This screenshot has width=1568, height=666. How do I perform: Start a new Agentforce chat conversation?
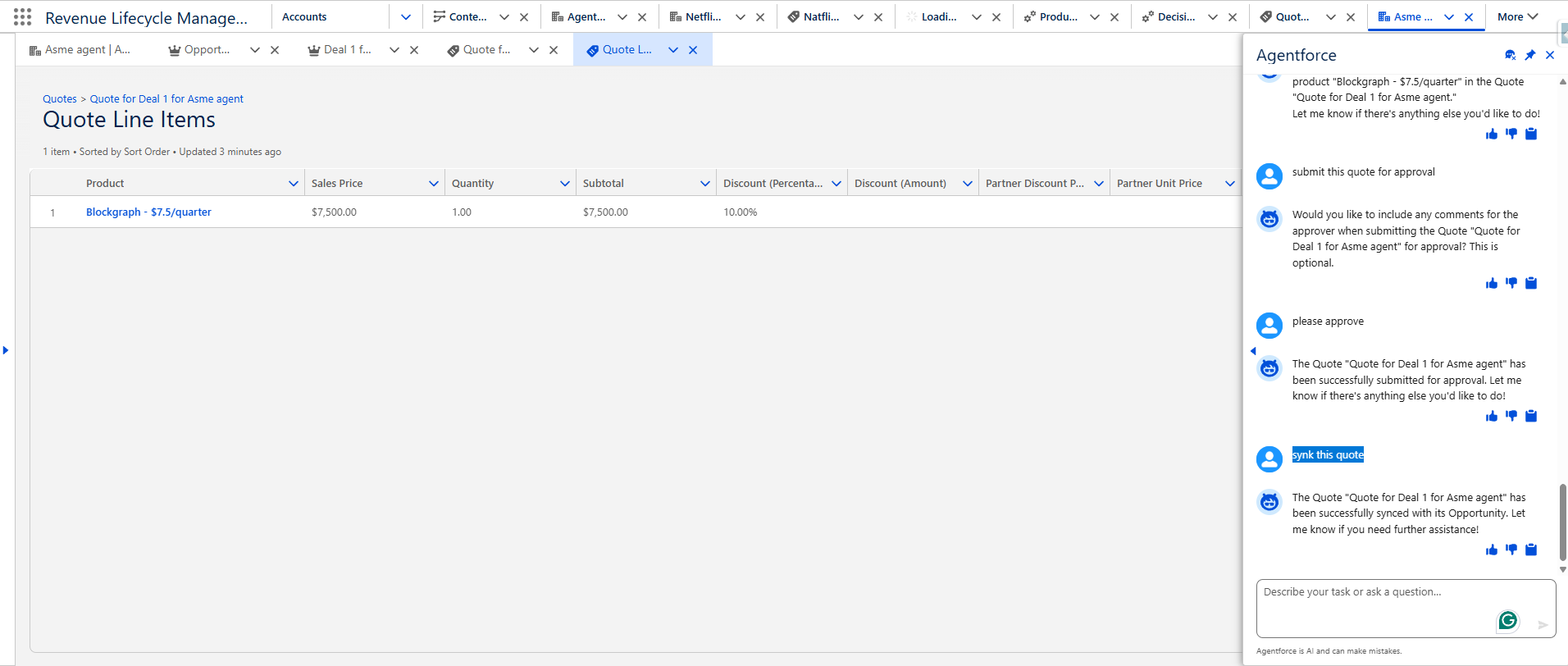click(x=1511, y=55)
